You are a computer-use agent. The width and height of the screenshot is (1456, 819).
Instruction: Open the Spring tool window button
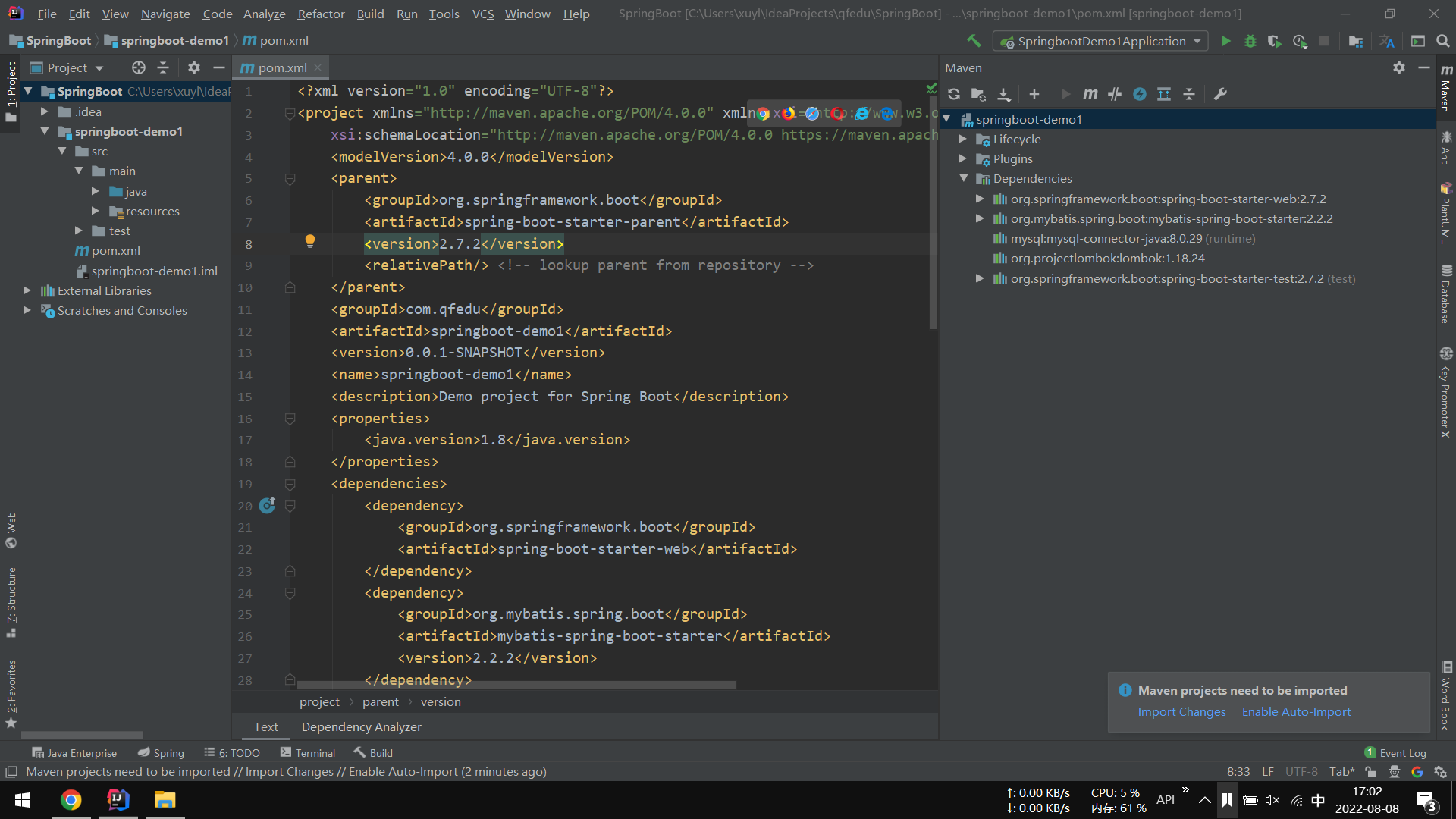[x=161, y=753]
